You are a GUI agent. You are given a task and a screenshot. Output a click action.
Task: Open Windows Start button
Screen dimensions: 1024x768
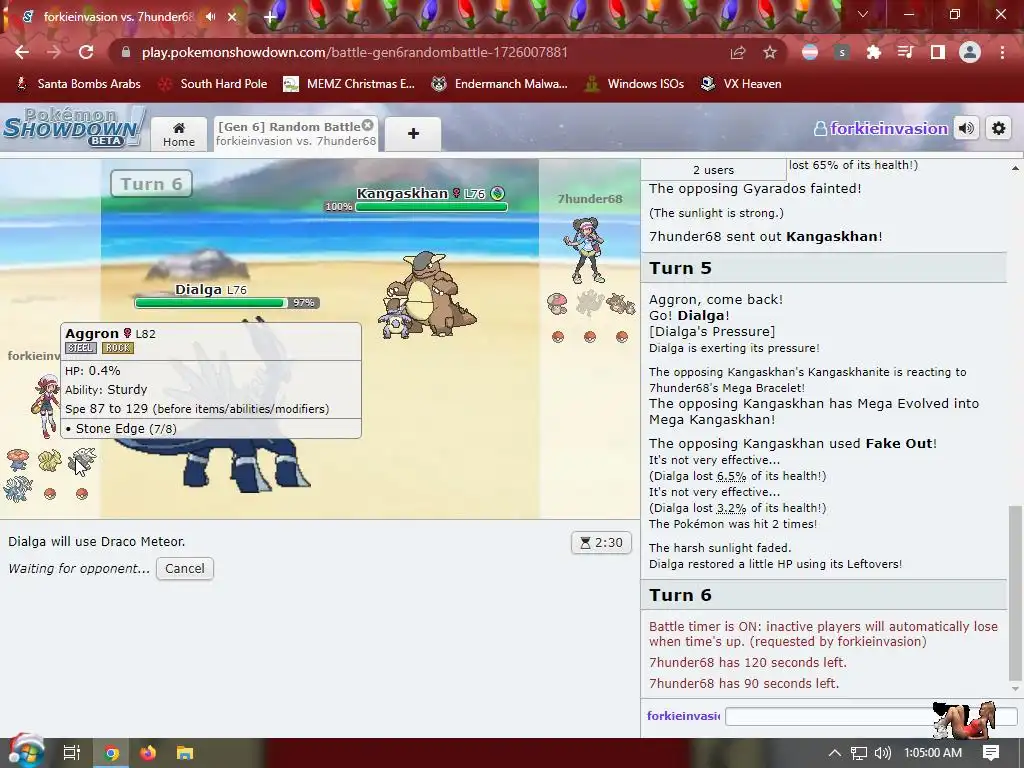coord(25,753)
